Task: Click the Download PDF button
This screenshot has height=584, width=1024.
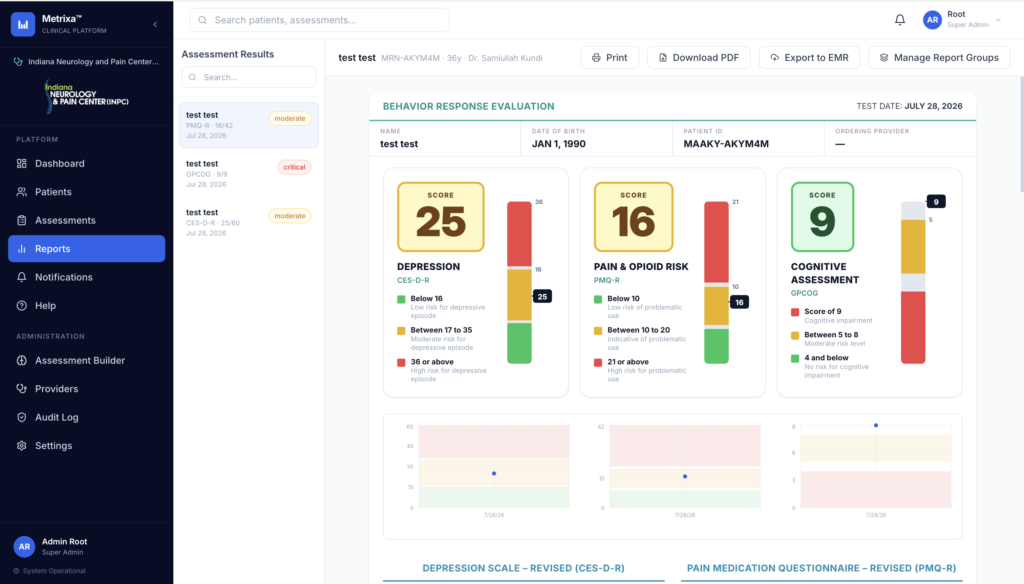Action: pyautogui.click(x=699, y=57)
